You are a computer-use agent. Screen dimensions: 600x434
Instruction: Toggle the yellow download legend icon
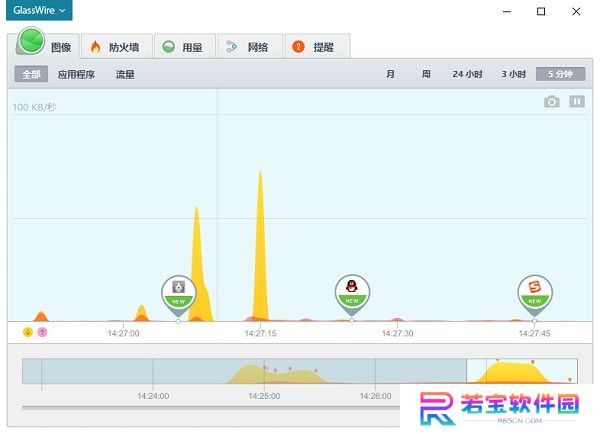coord(28,332)
